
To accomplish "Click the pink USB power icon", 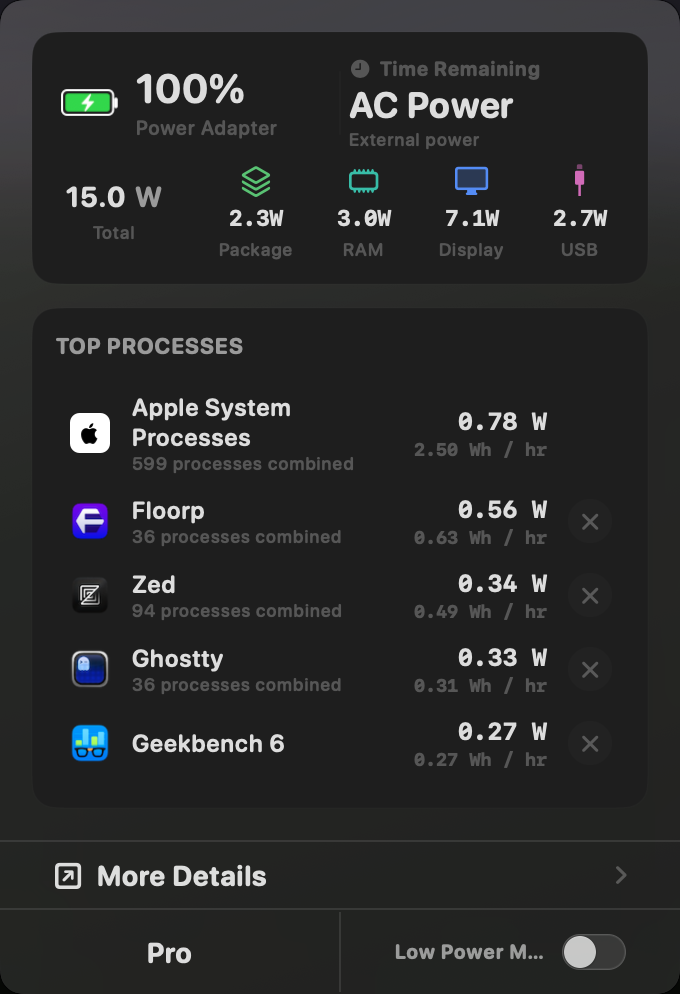I will [579, 180].
